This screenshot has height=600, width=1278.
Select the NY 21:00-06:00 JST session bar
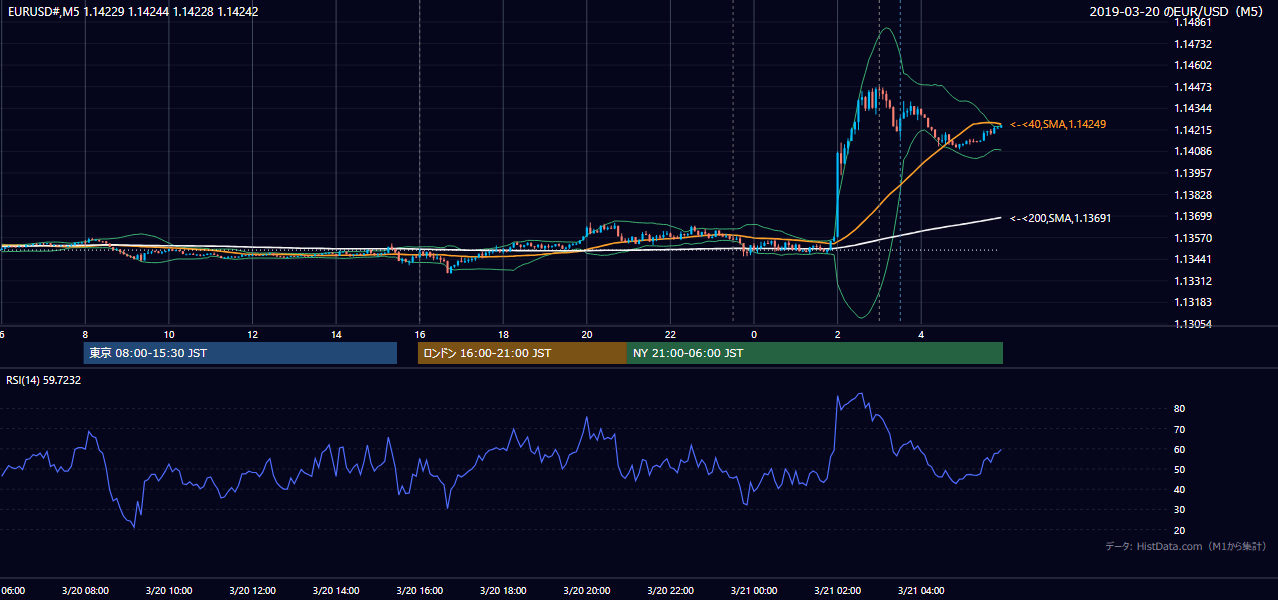[815, 353]
